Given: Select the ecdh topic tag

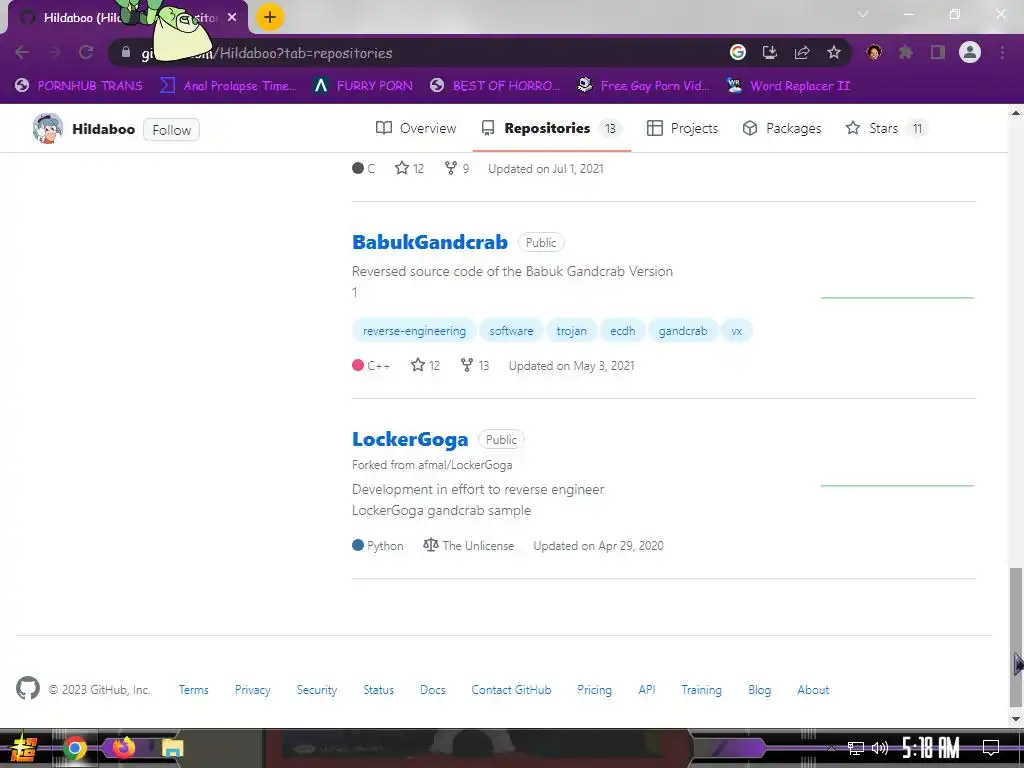Looking at the screenshot, I should pyautogui.click(x=622, y=331).
